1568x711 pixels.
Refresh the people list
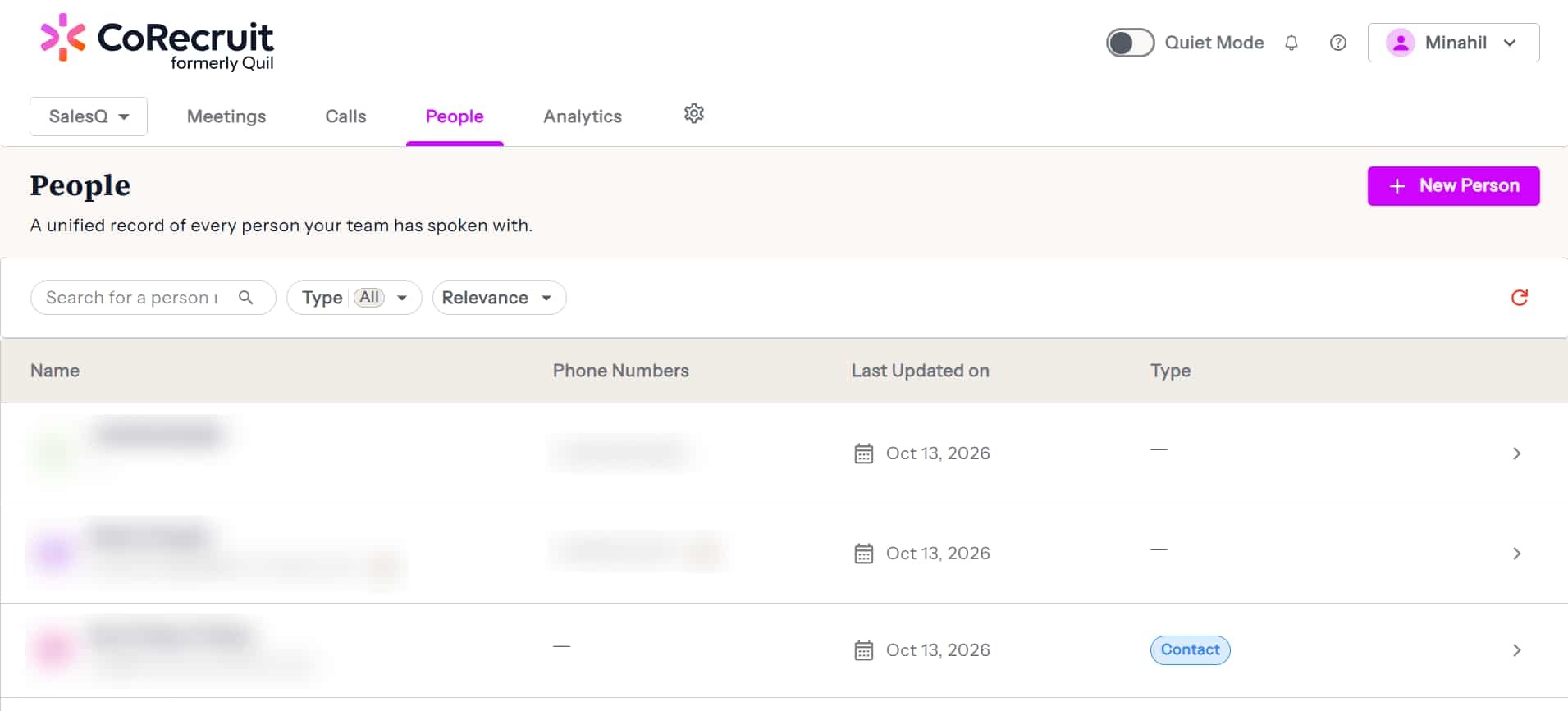tap(1520, 298)
